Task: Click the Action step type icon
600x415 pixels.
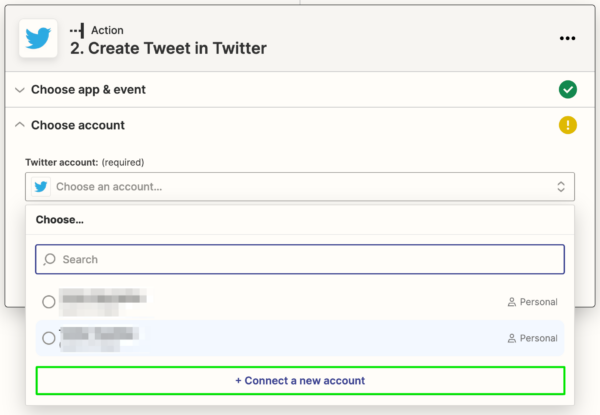Action: coord(77,30)
